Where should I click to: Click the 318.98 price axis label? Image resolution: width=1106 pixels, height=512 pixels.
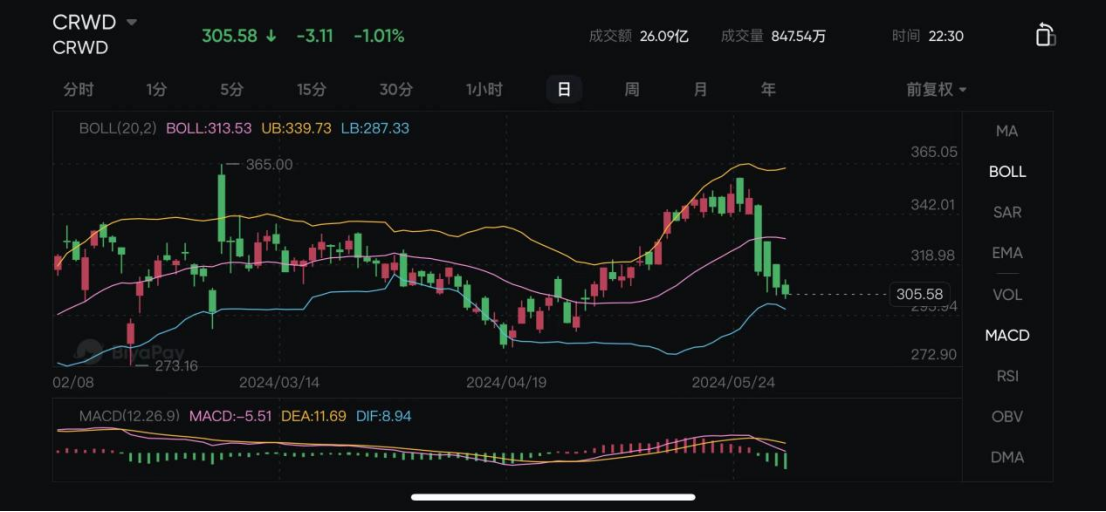coord(934,255)
